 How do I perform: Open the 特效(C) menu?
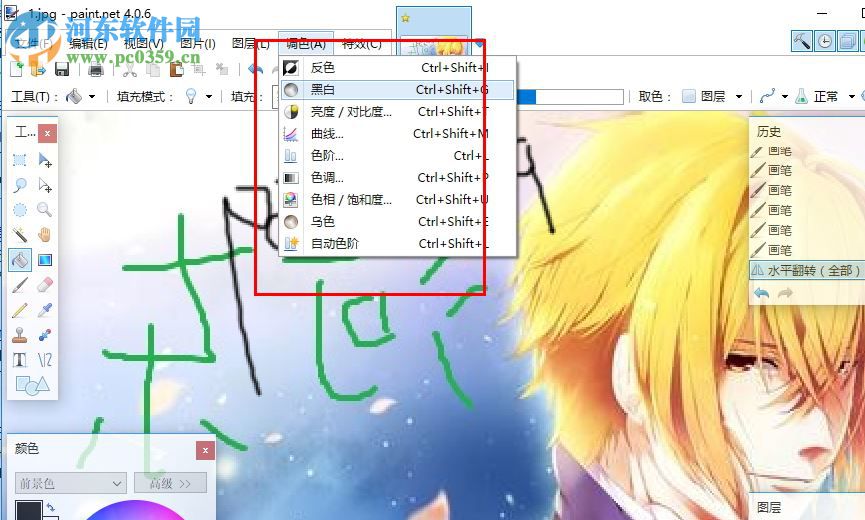tap(362, 44)
